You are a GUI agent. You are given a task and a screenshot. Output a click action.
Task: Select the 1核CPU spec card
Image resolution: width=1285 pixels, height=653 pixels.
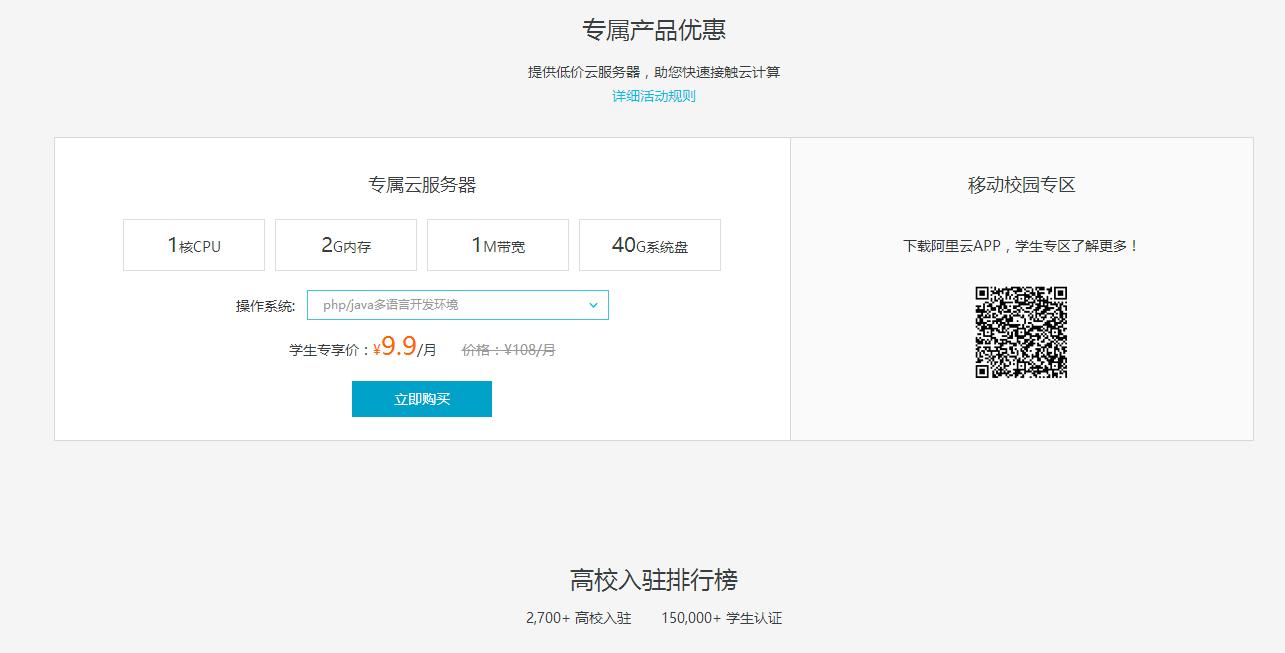[193, 245]
